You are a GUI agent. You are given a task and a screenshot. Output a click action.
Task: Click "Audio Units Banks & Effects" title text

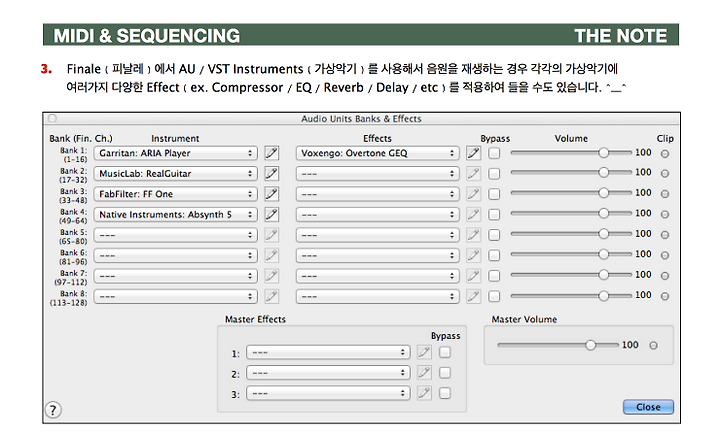[361, 118]
